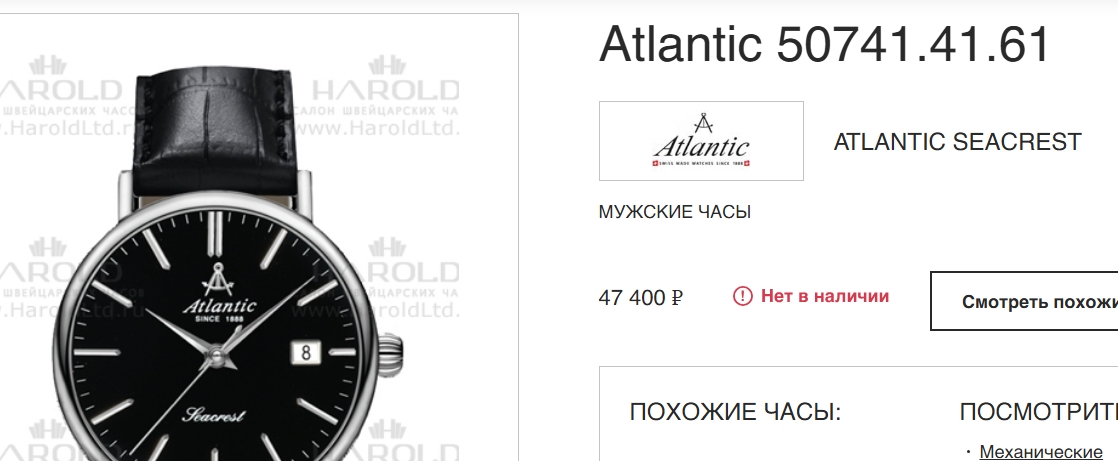Click the Harold watermark logo at top left of photo

tap(59, 95)
